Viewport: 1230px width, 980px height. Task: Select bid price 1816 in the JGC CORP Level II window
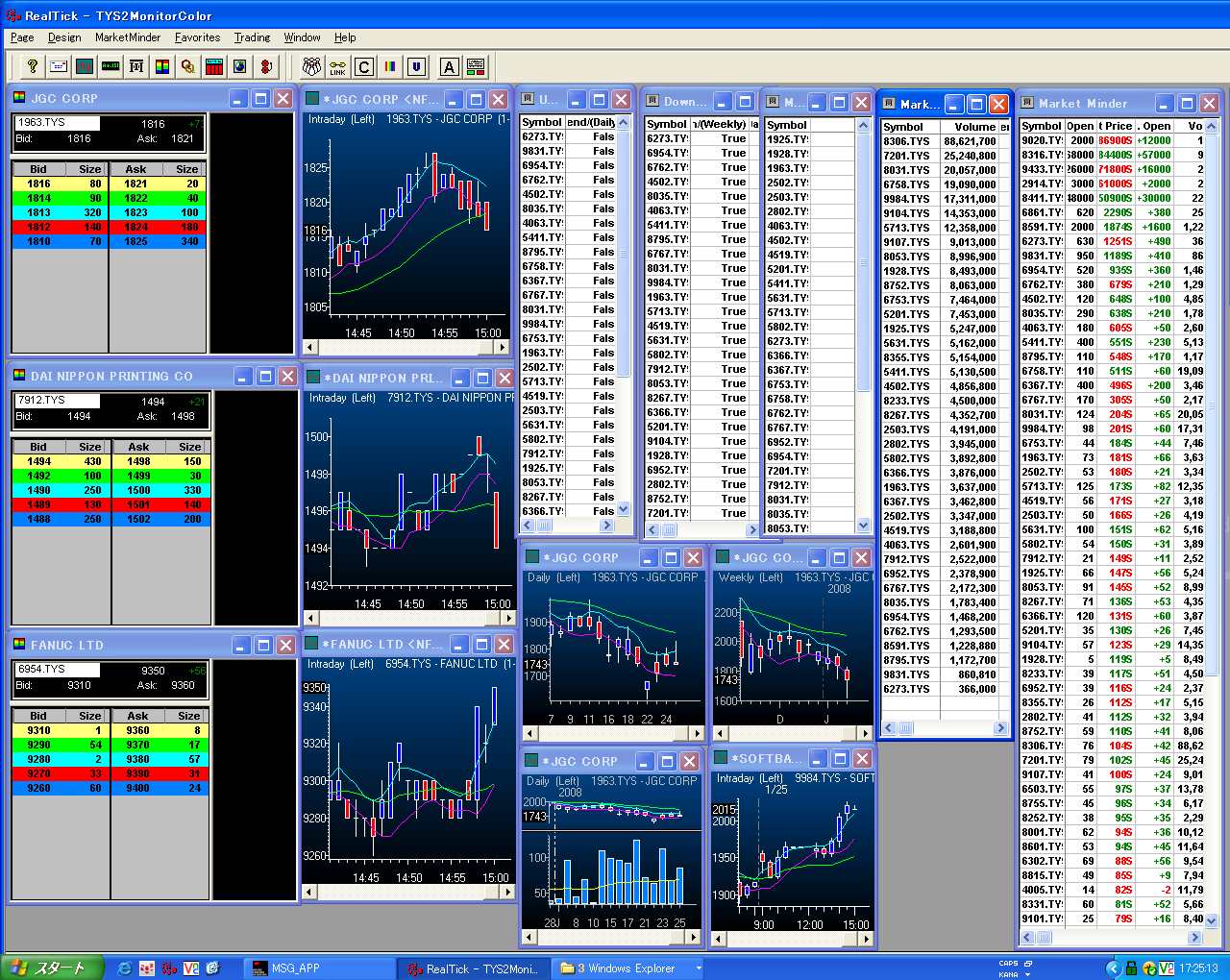38,184
